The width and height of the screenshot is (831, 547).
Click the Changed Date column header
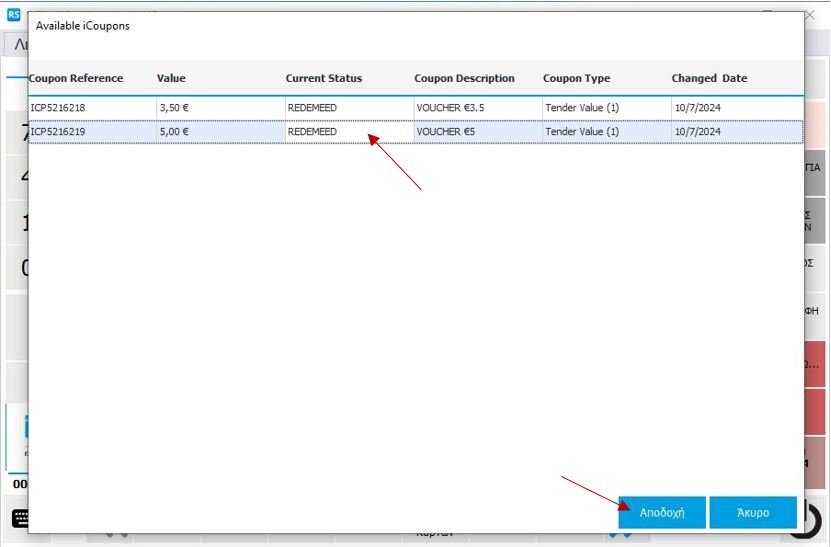pyautogui.click(x=709, y=78)
